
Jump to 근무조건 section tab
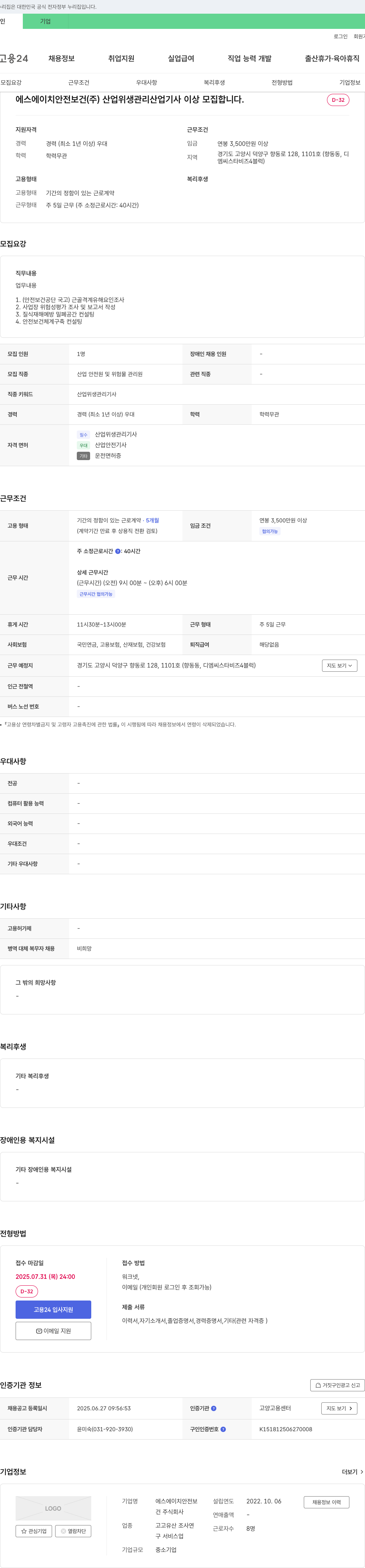coord(79,82)
